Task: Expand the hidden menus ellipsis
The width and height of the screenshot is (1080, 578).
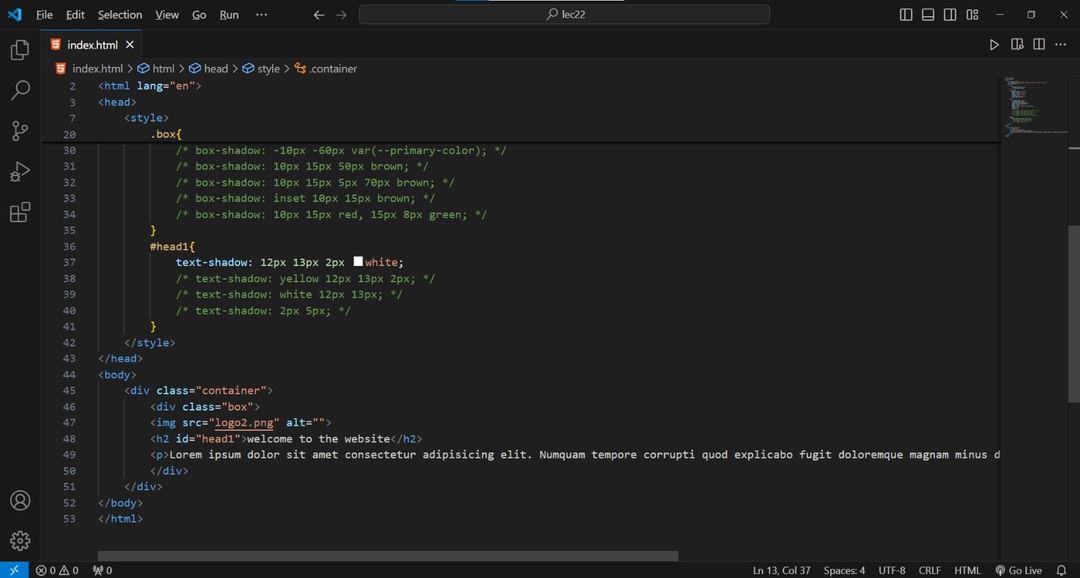Action: [261, 14]
